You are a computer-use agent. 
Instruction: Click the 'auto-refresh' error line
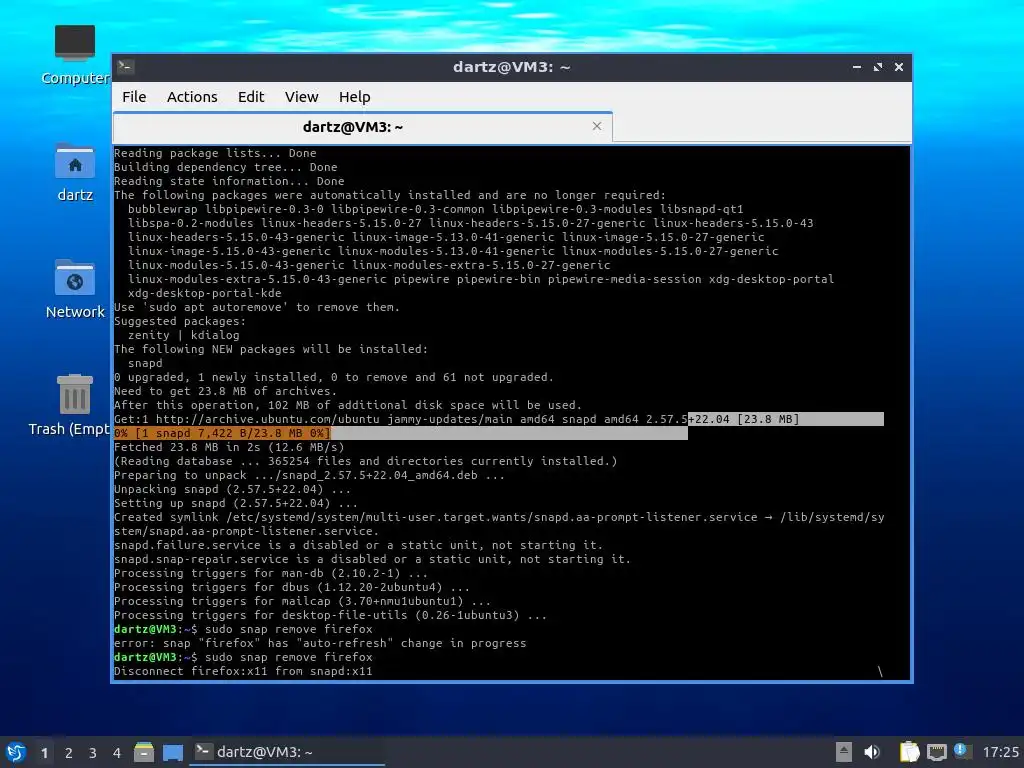coord(320,643)
